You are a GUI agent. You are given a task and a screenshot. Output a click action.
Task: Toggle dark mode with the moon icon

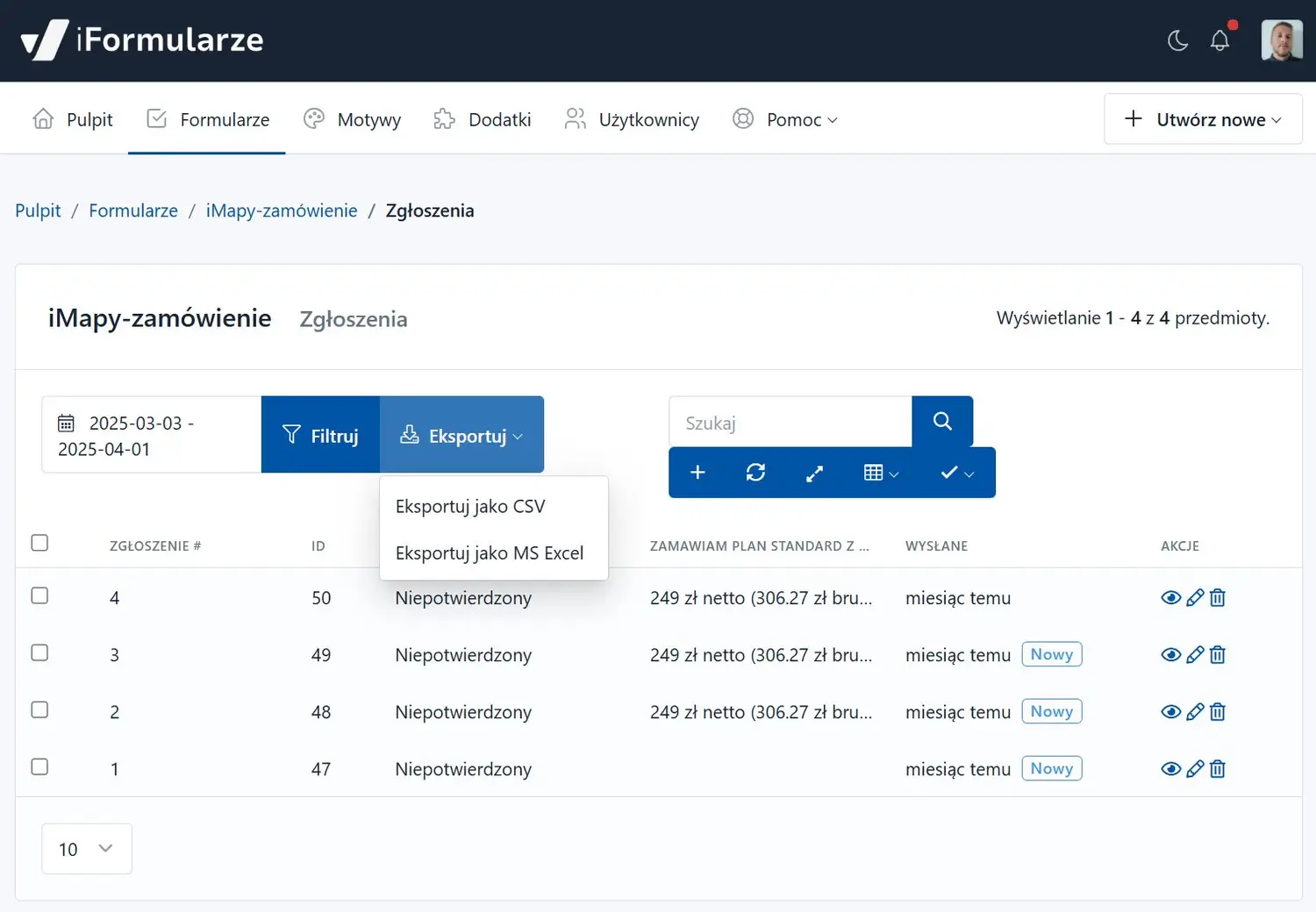[x=1177, y=40]
